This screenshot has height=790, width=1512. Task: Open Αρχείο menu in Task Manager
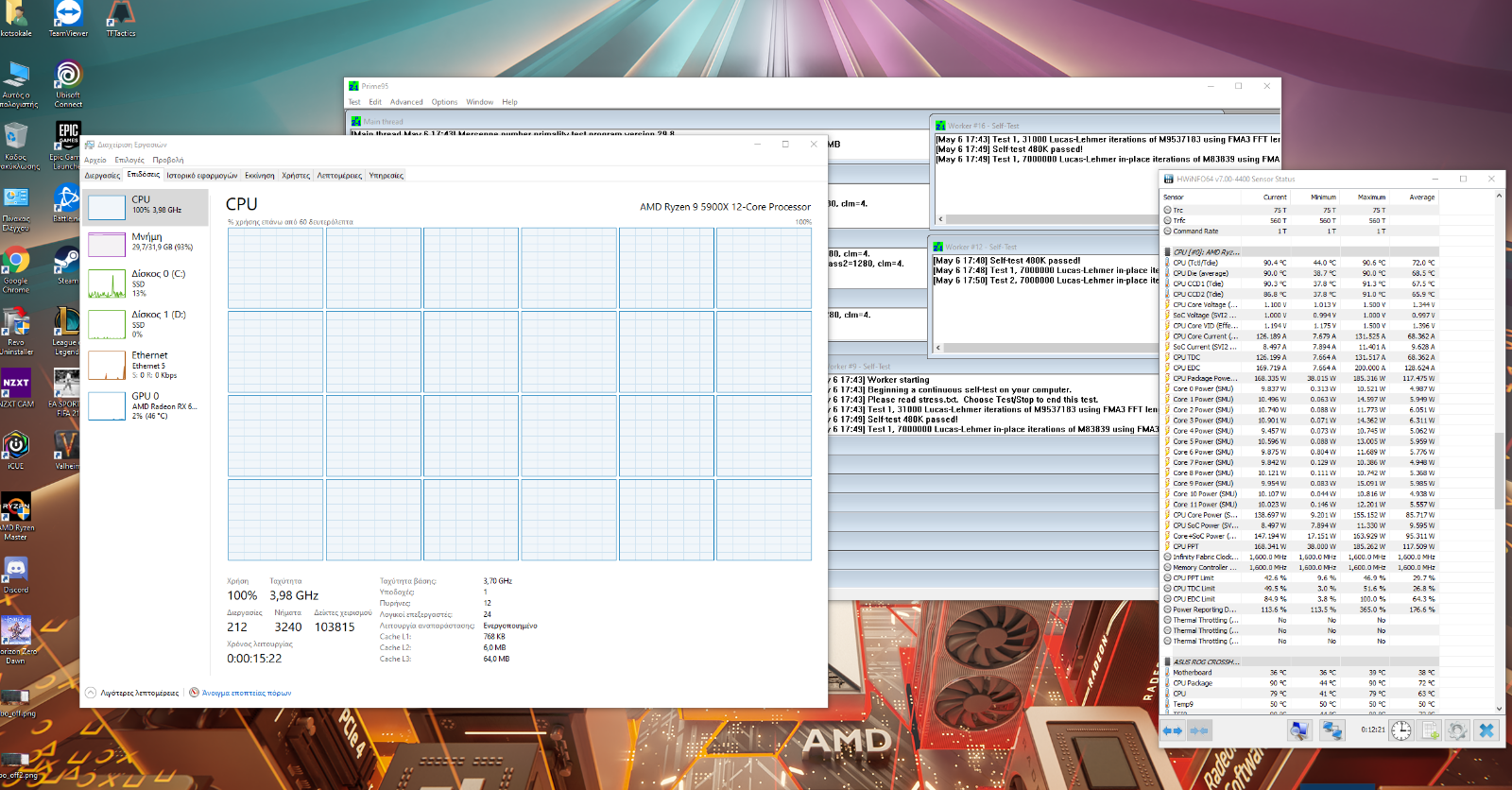pyautogui.click(x=95, y=160)
